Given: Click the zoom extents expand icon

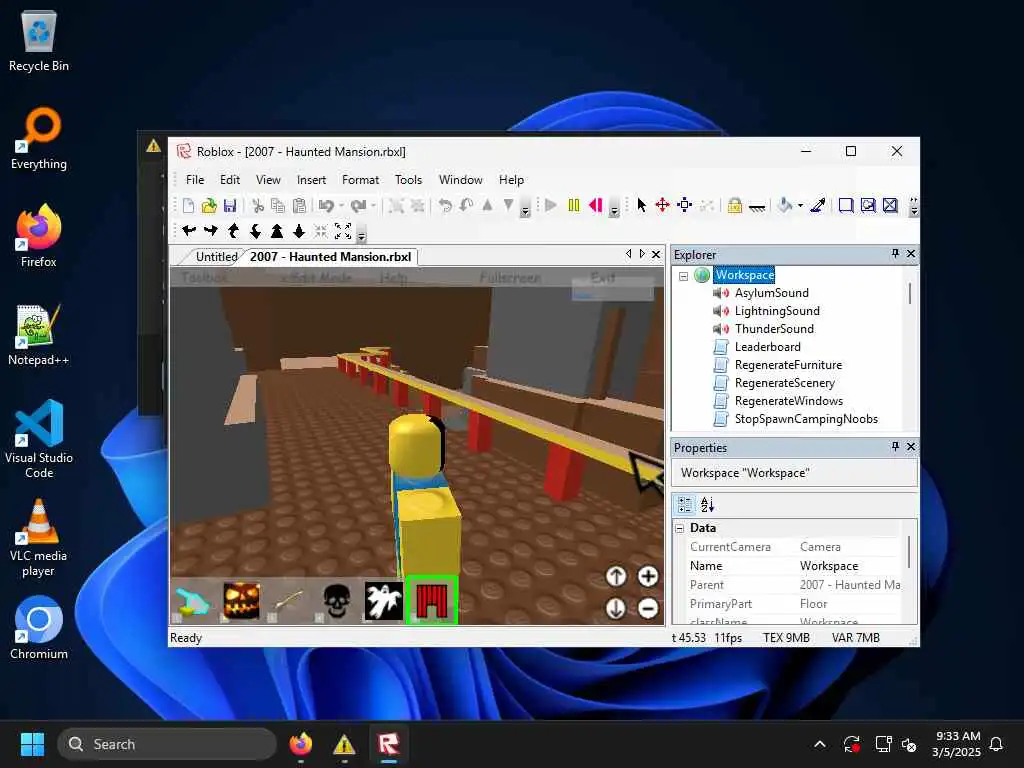Looking at the screenshot, I should [343, 231].
